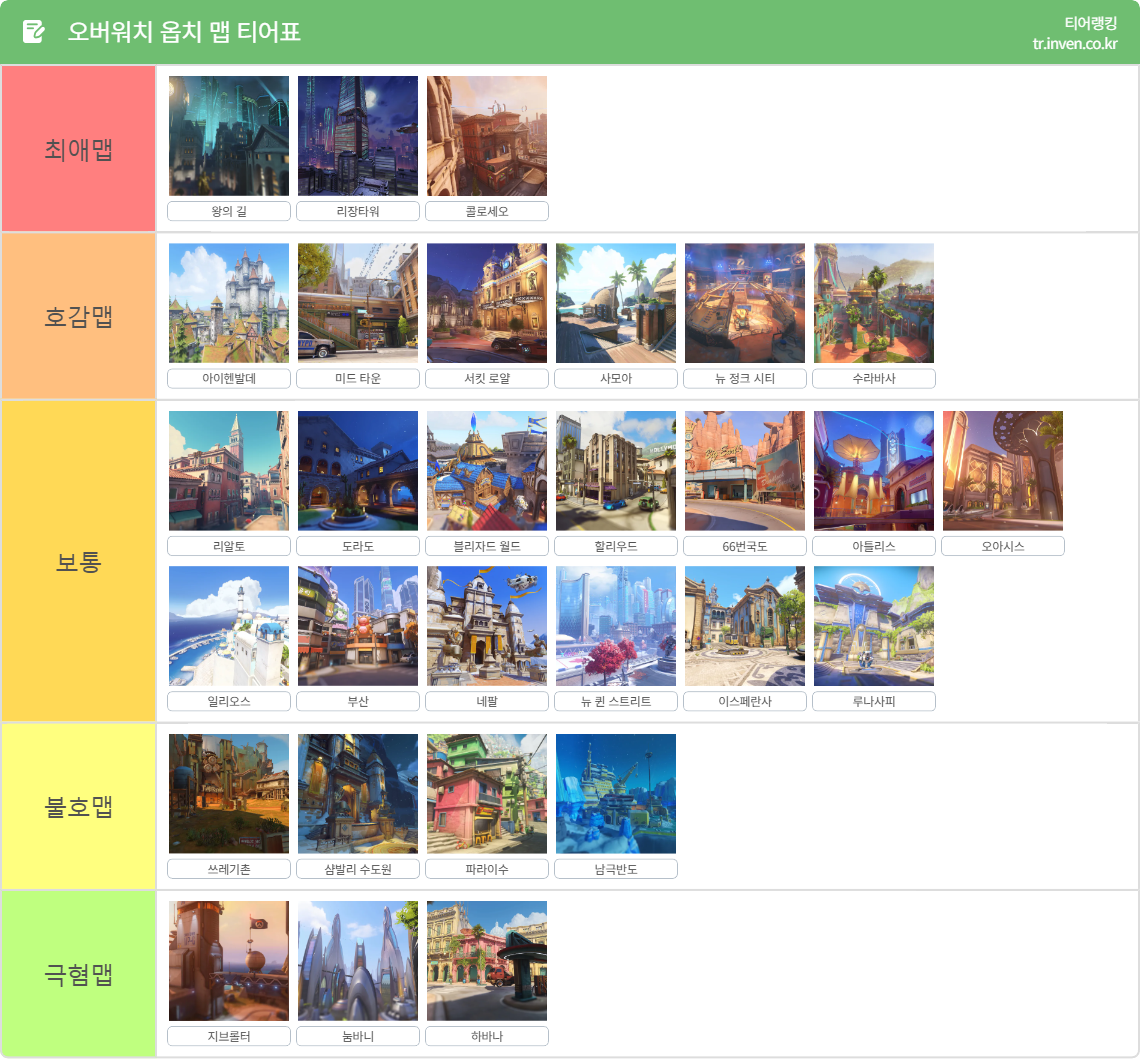This screenshot has height=1059, width=1140.
Task: Choose the 이스페란사 map image
Action: (x=745, y=626)
